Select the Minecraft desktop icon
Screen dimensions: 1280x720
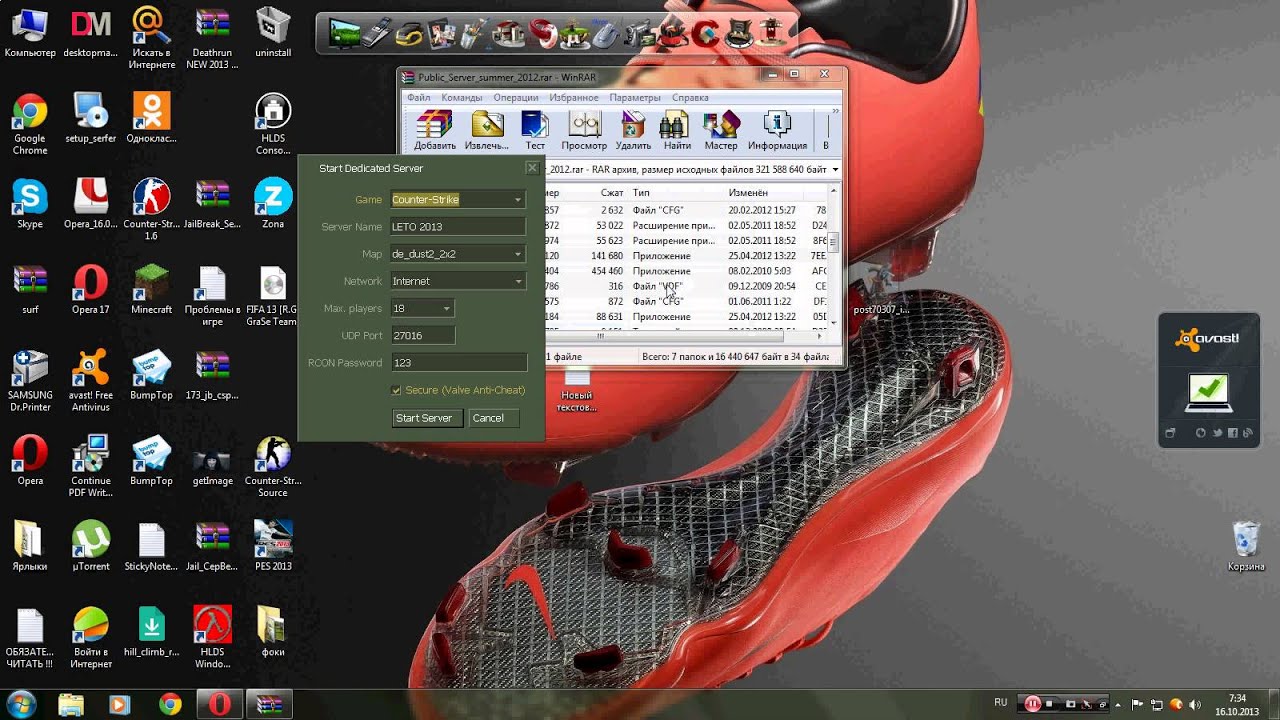coord(151,290)
